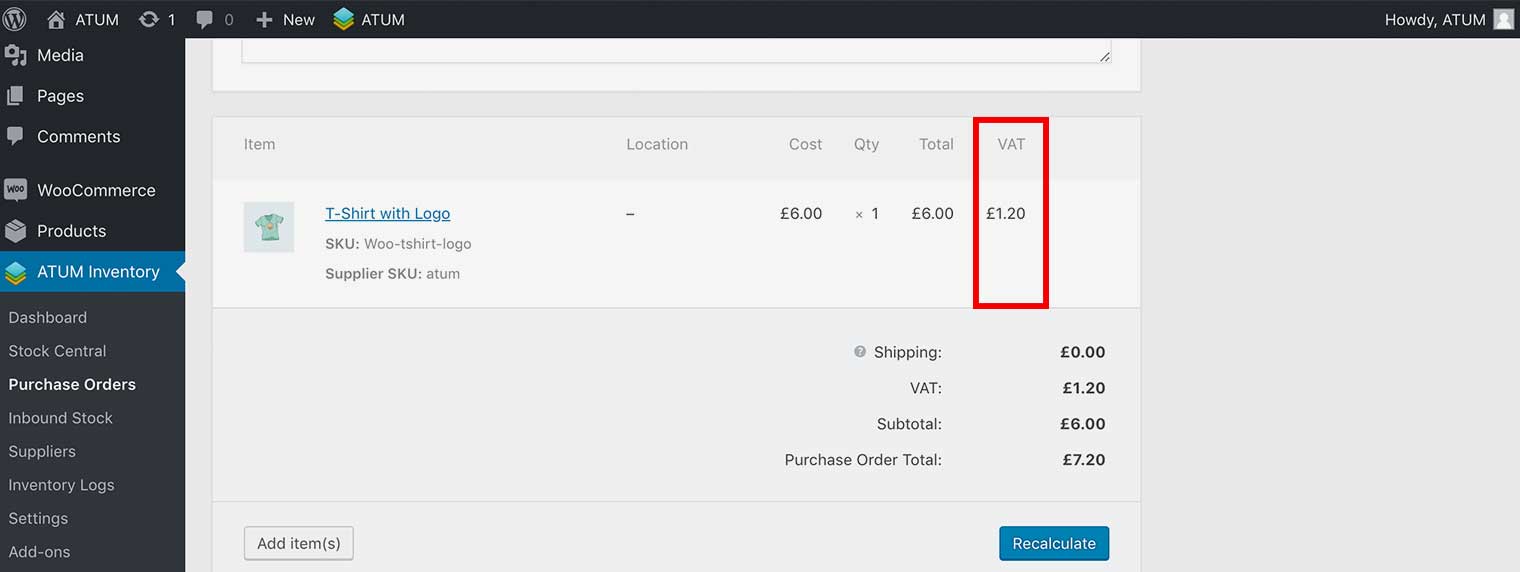Open the comments bubble icon in admin bar
Image resolution: width=1520 pixels, height=572 pixels.
pyautogui.click(x=205, y=19)
